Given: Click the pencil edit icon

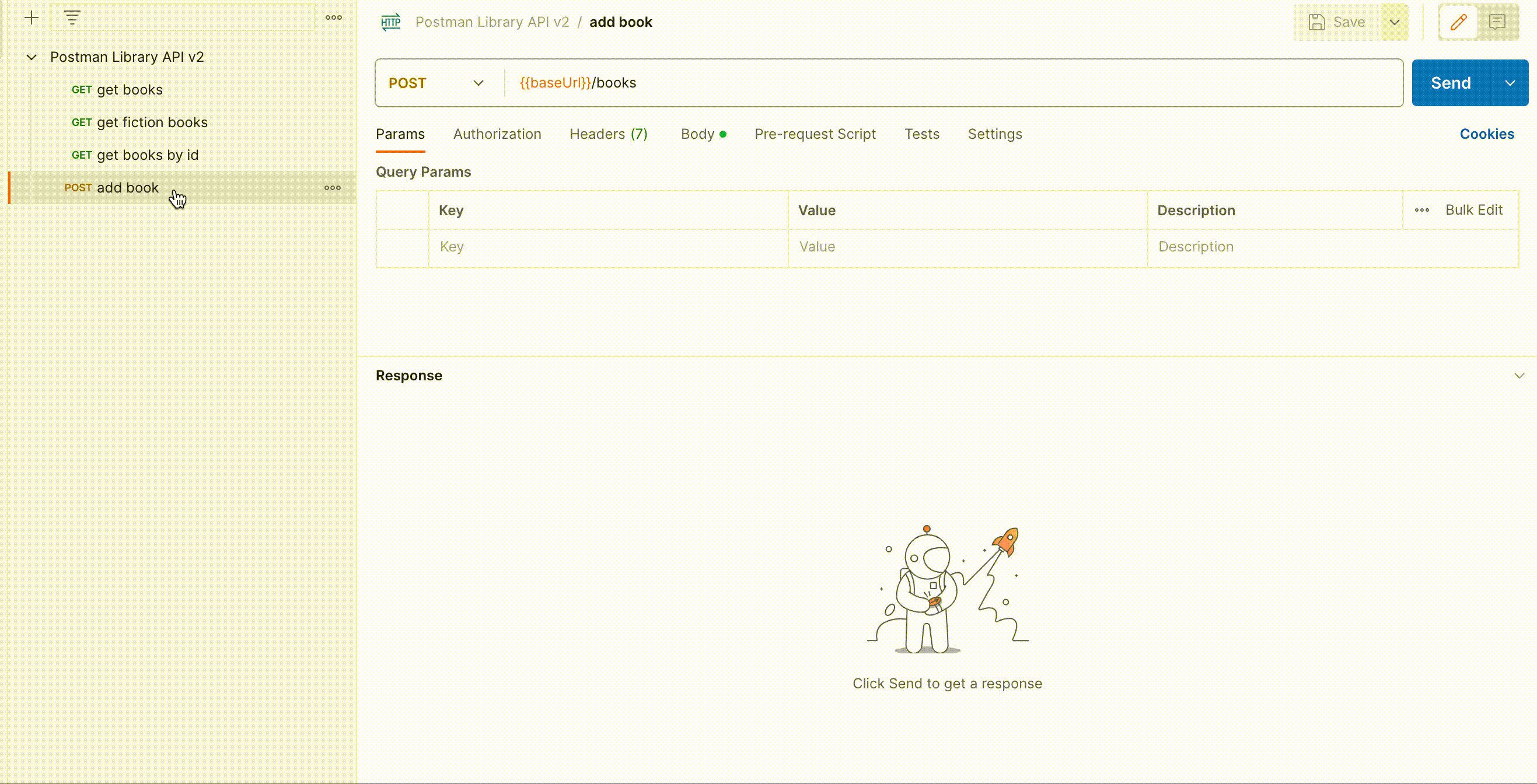Looking at the screenshot, I should pos(1458,22).
